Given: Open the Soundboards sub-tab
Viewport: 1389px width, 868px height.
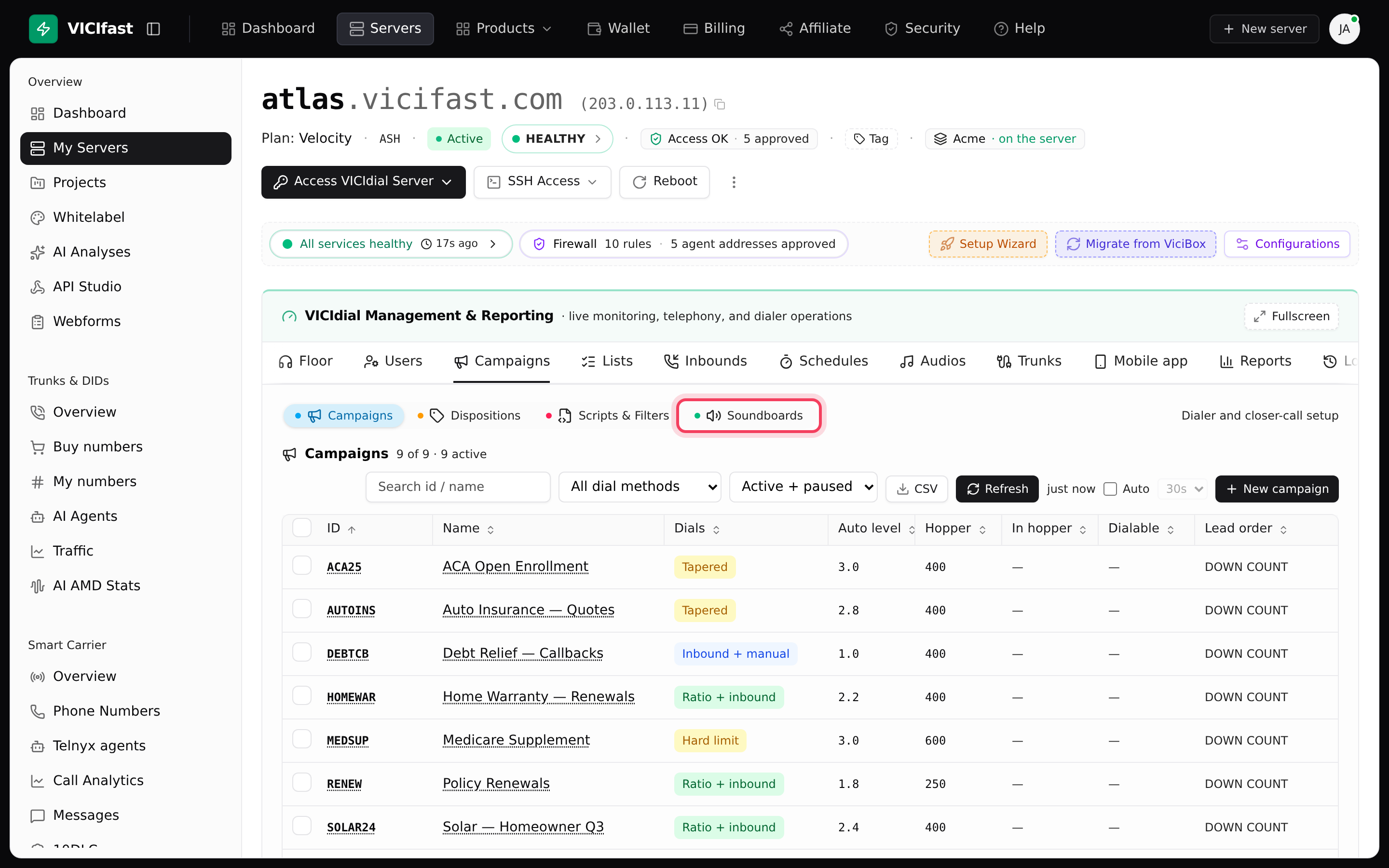Looking at the screenshot, I should click(x=749, y=416).
